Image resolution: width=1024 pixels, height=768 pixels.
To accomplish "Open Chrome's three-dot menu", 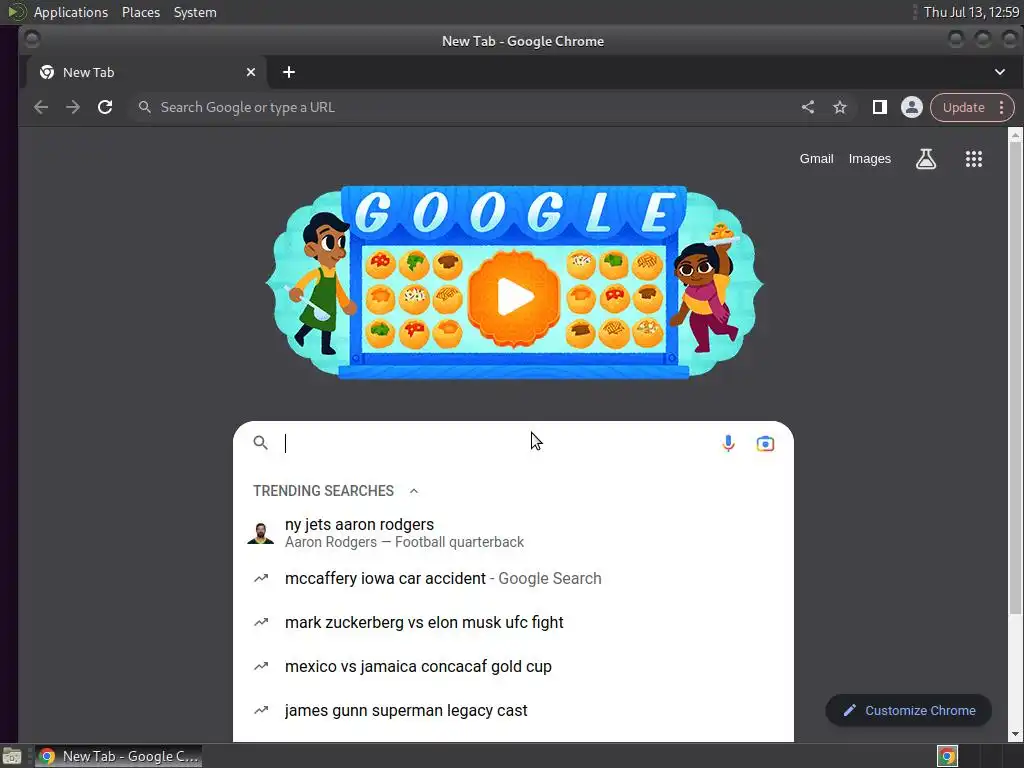I will click(1002, 107).
